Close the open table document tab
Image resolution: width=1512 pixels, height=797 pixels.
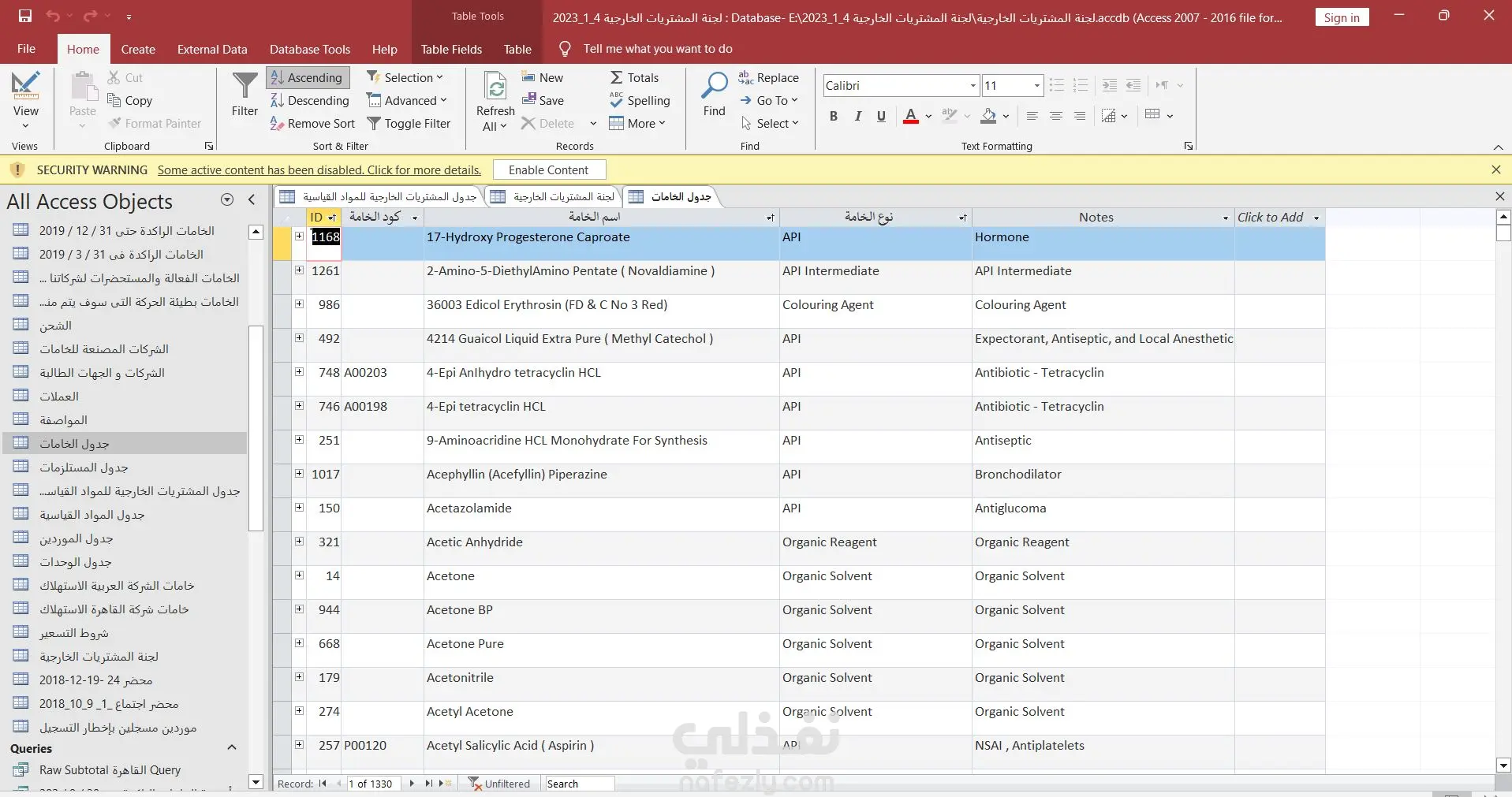pyautogui.click(x=1500, y=196)
